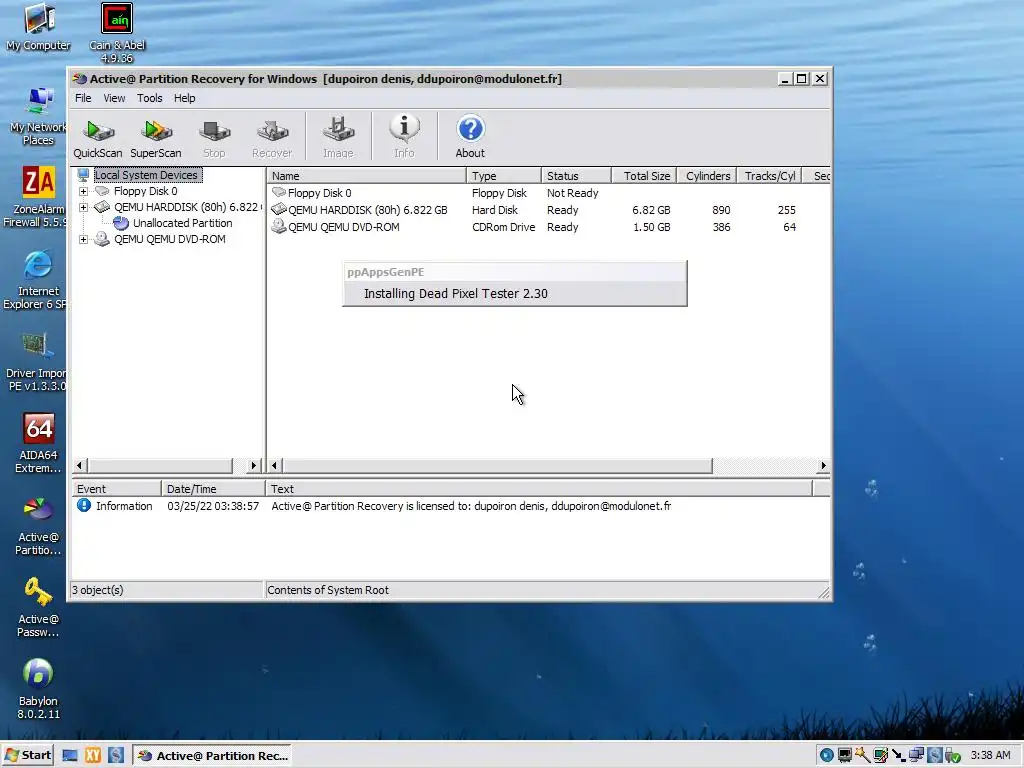Sort by the Cylinders column header

coord(707,176)
